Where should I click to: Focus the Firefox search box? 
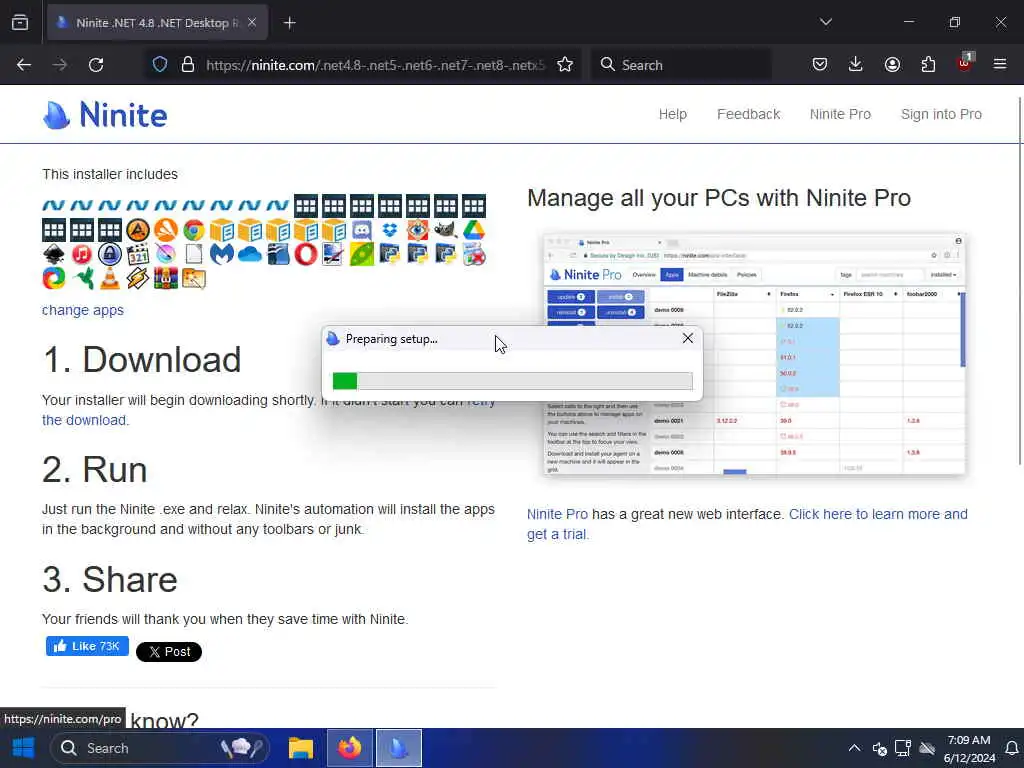pos(682,65)
